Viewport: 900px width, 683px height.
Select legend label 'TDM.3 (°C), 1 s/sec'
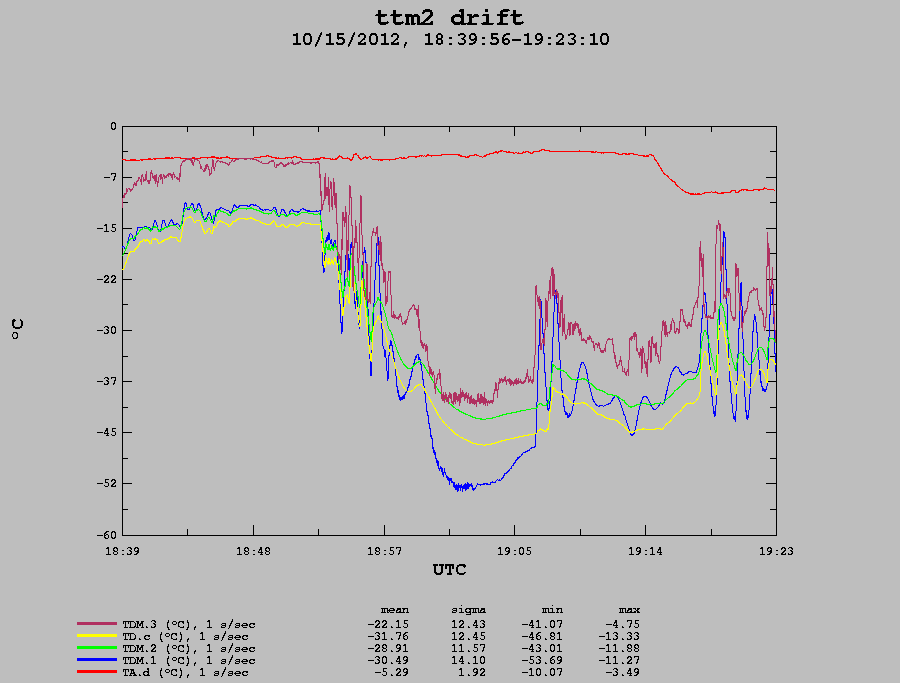click(x=189, y=624)
